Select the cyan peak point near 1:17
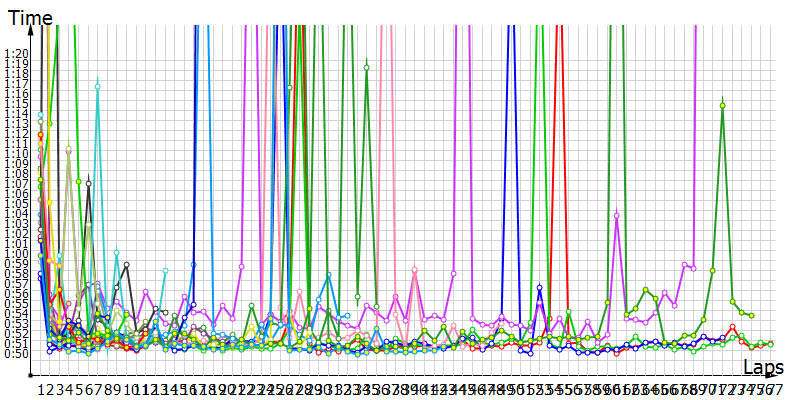Image resolution: width=800 pixels, height=400 pixels. tap(98, 87)
